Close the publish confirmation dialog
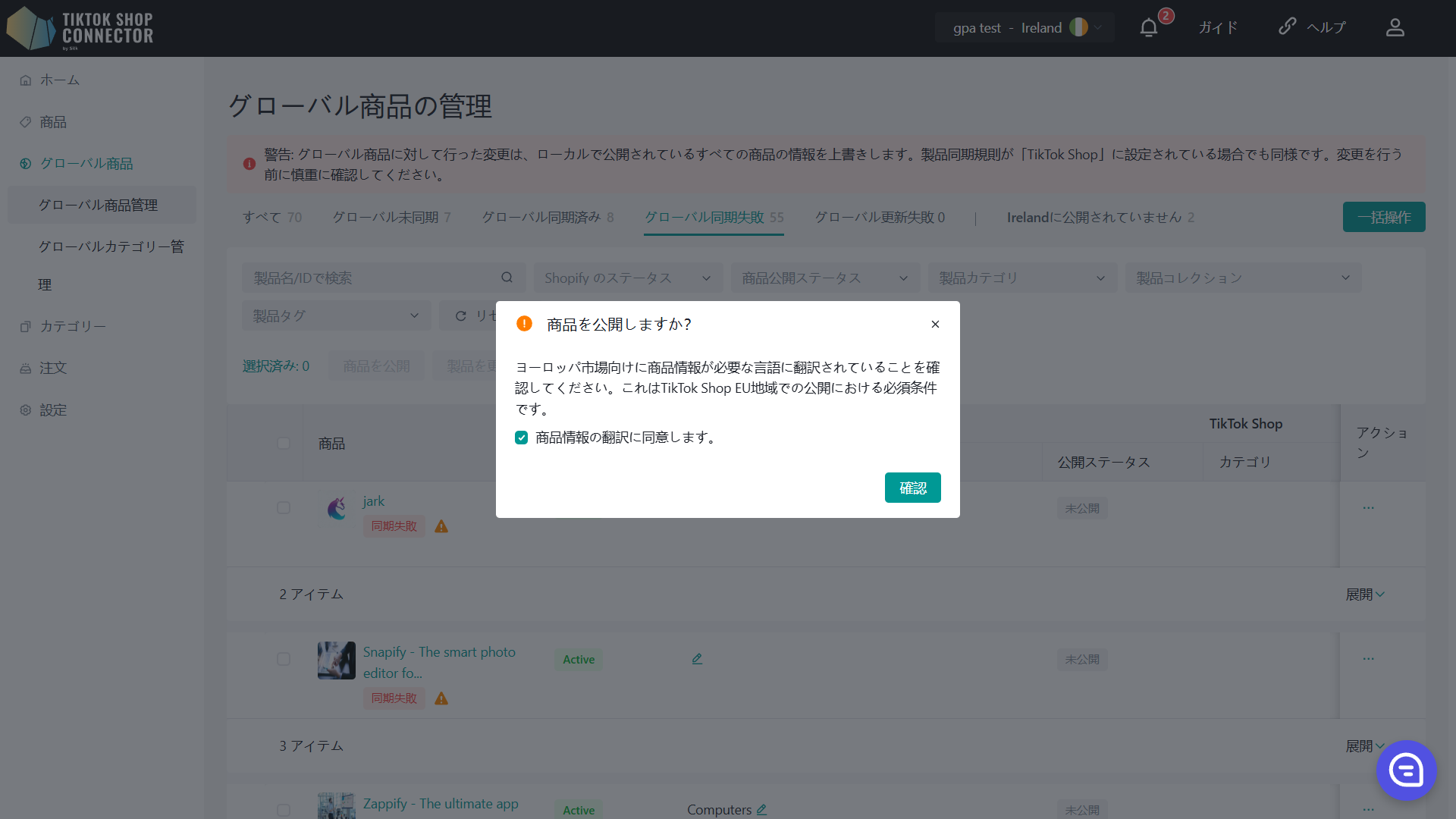 tap(935, 324)
